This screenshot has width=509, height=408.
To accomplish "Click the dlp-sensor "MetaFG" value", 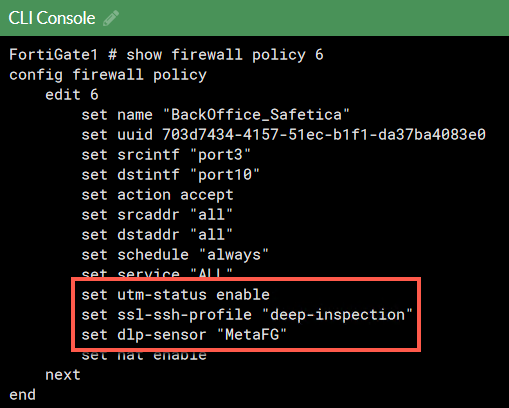I will click(x=252, y=335).
